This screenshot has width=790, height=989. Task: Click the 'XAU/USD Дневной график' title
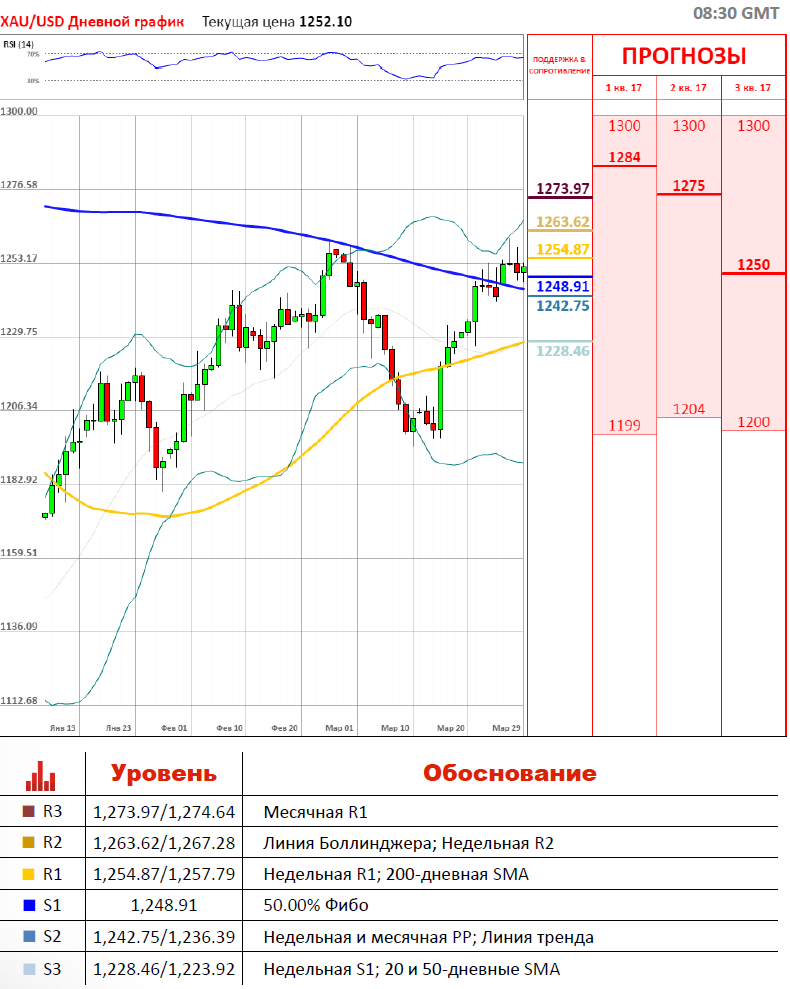[x=92, y=21]
